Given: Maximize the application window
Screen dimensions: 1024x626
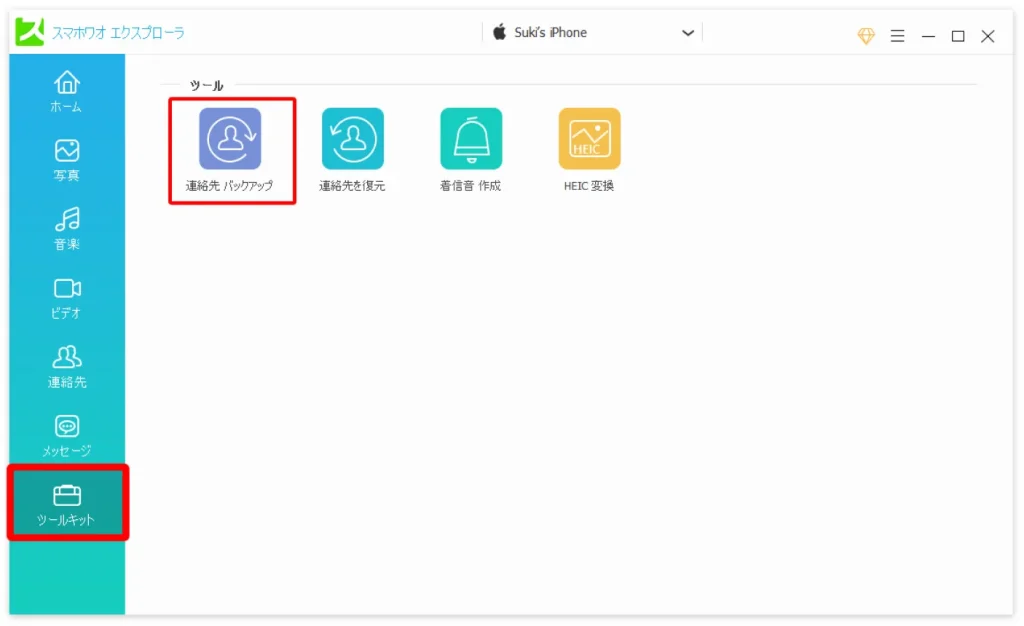Looking at the screenshot, I should (x=958, y=36).
